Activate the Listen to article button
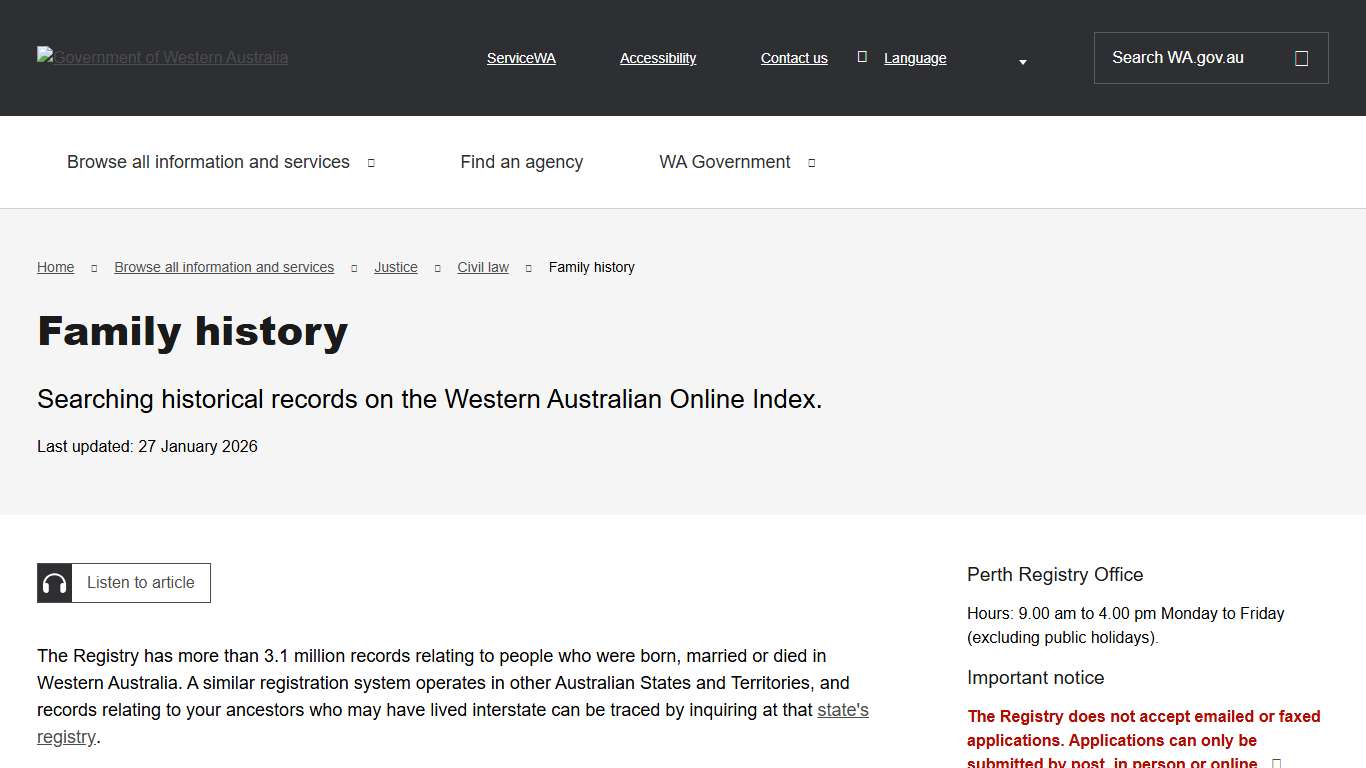The image size is (1366, 768). [140, 582]
